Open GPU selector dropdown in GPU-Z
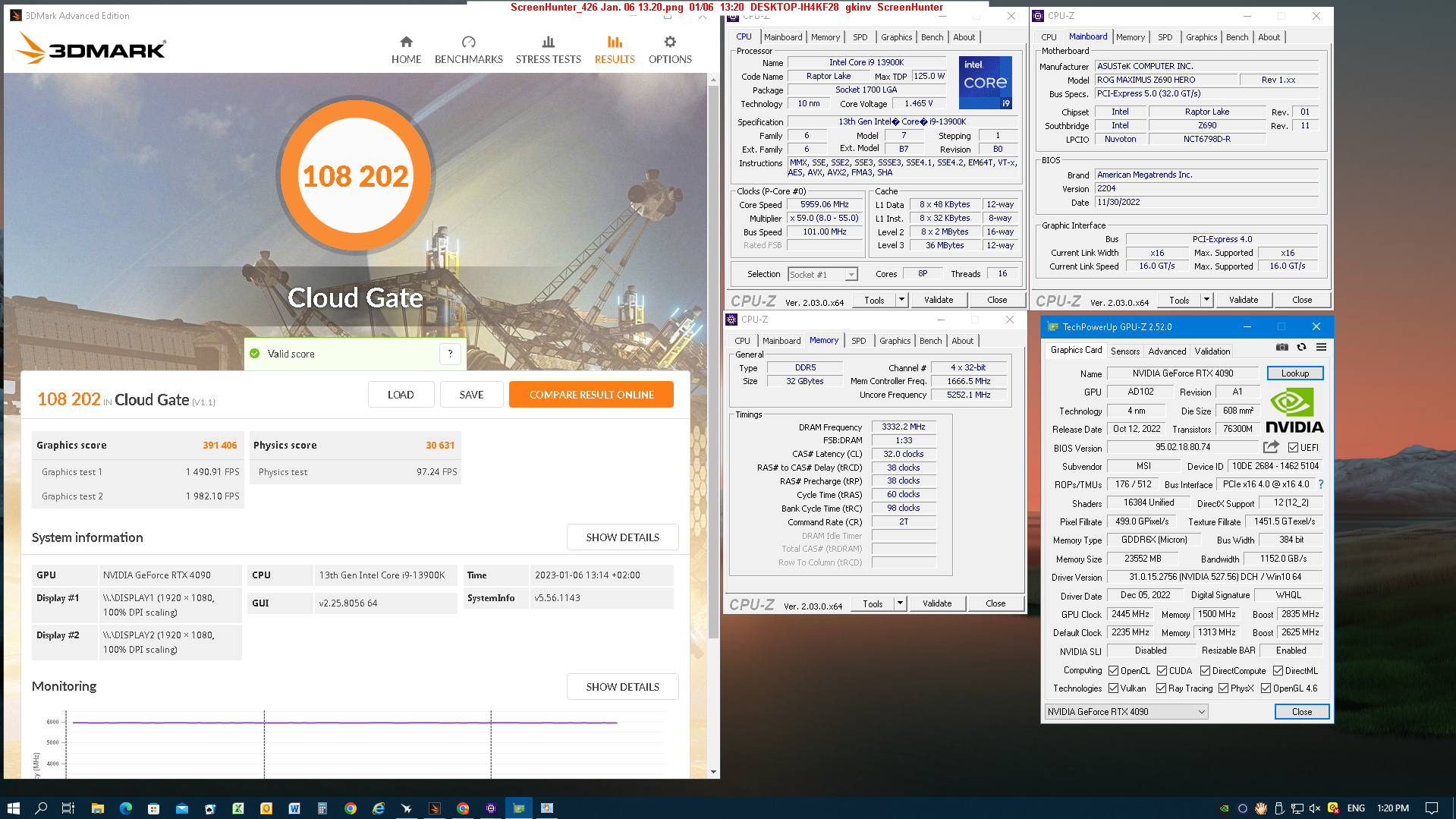The width and height of the screenshot is (1456, 819). pos(1126,712)
